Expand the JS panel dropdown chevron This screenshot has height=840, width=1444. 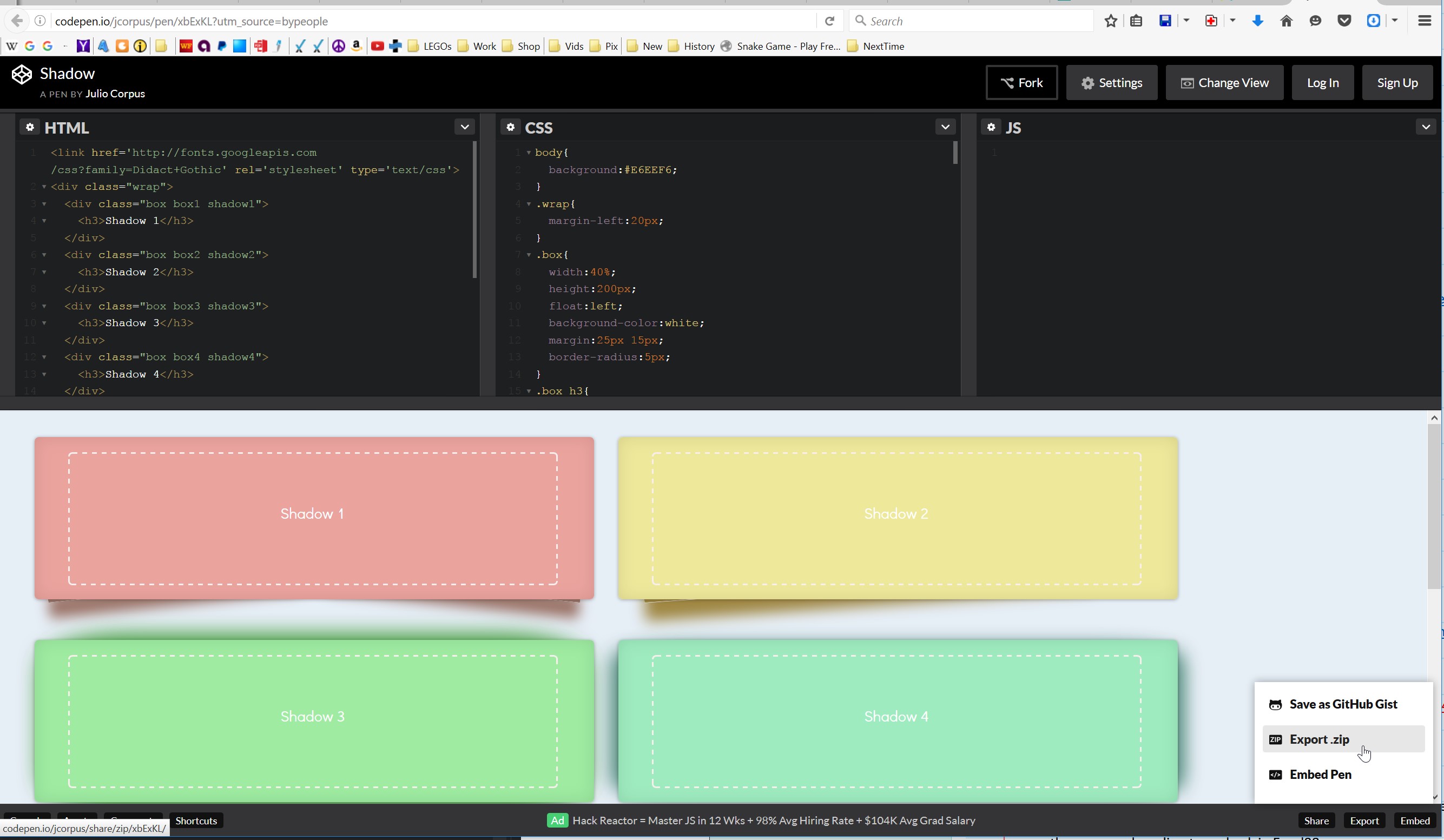[1426, 127]
